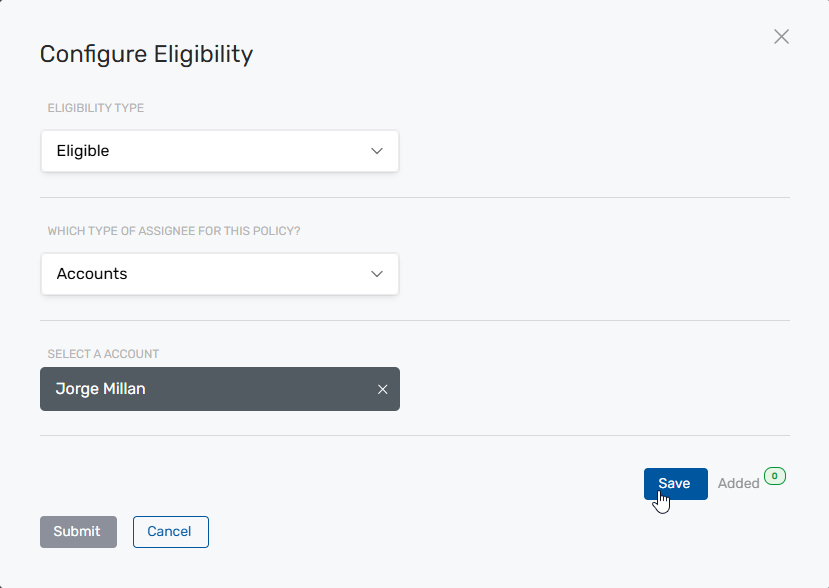829x588 pixels.
Task: Cancel the Configure Eligibility dialog
Action: click(x=170, y=532)
